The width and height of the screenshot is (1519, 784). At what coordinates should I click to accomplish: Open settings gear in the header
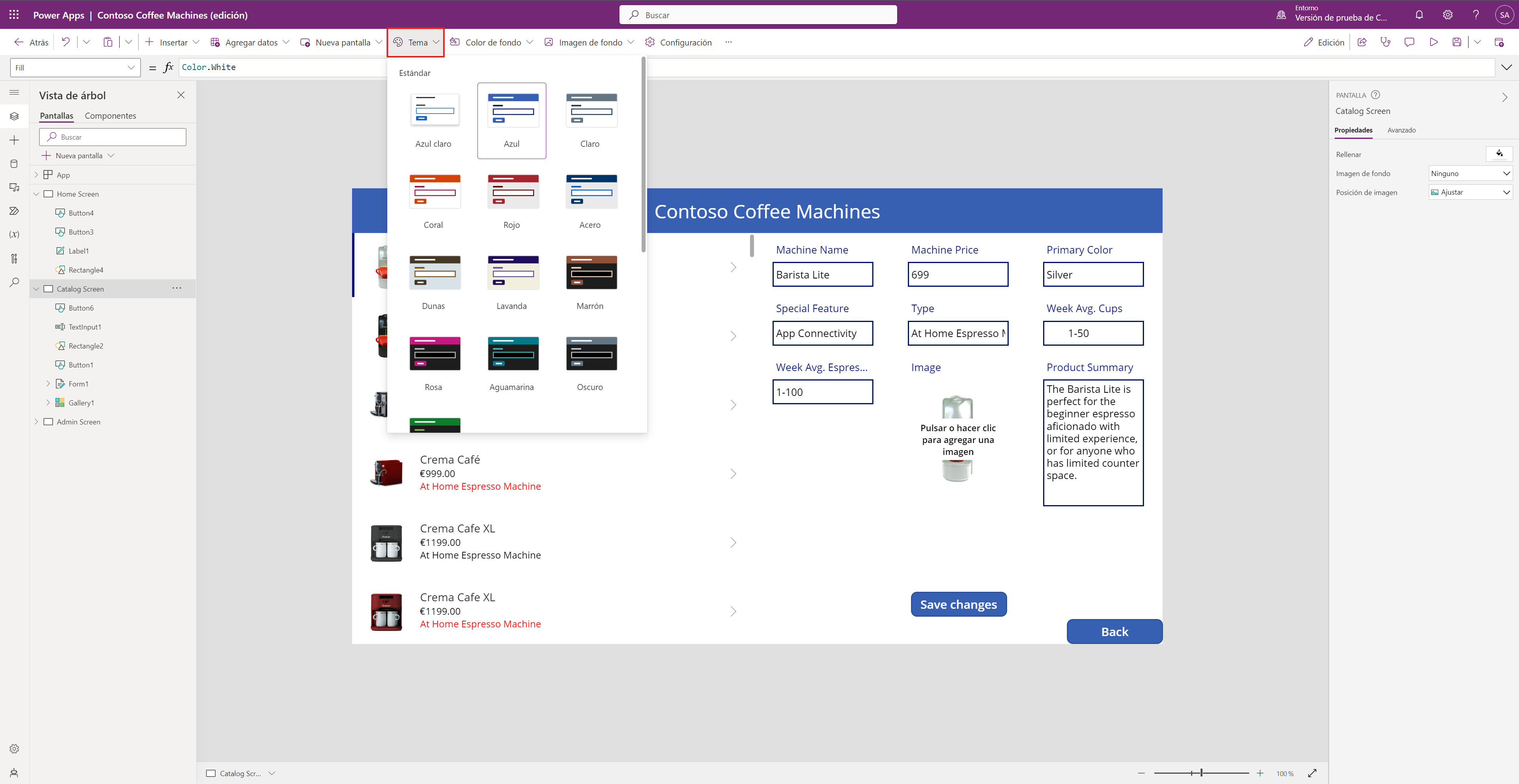pyautogui.click(x=1448, y=15)
